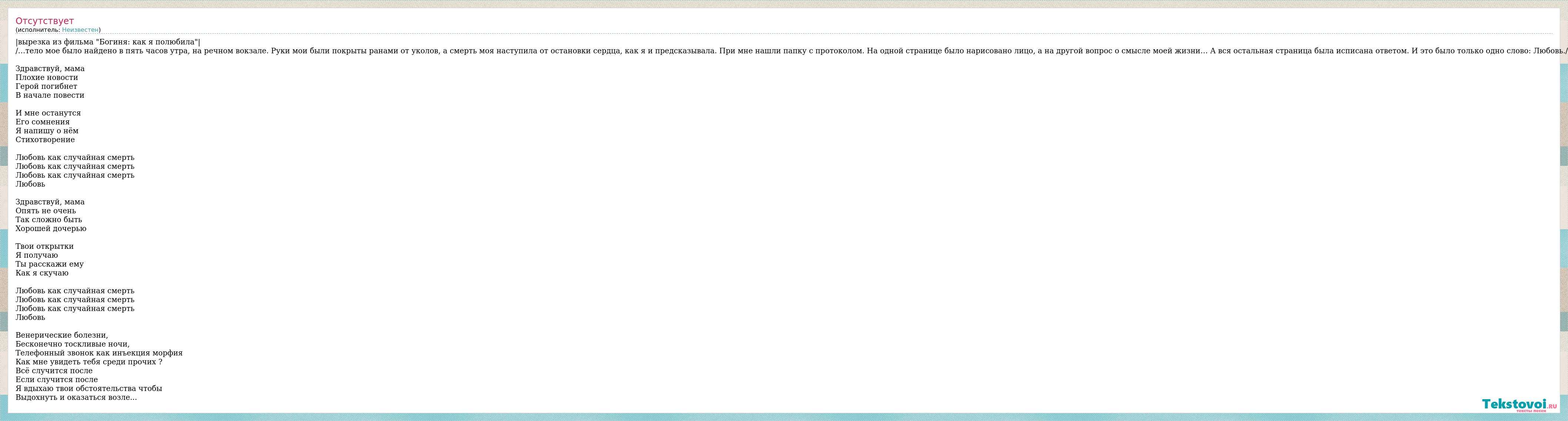Image resolution: width=1568 pixels, height=421 pixels.
Task: Click the song title Отсутствует
Action: [x=44, y=21]
